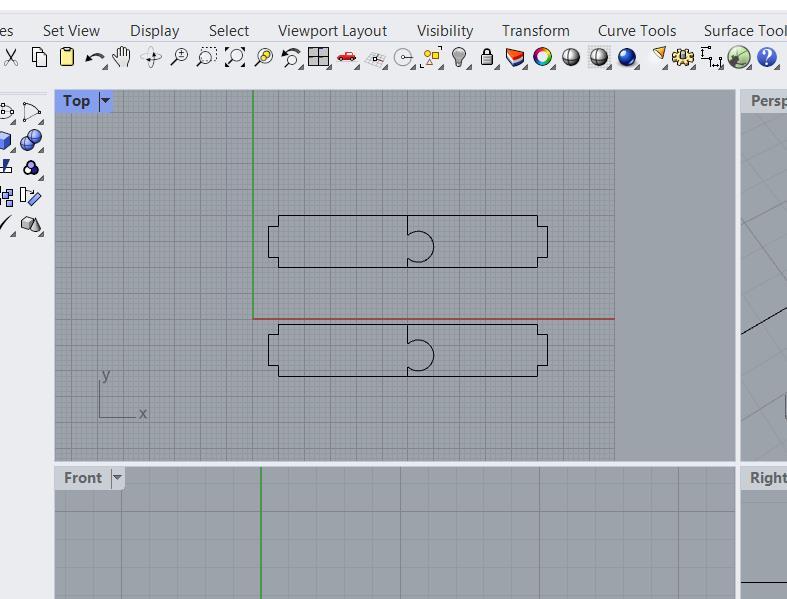Click the Object Snap circle icon
This screenshot has width=787, height=599.
pos(404,58)
